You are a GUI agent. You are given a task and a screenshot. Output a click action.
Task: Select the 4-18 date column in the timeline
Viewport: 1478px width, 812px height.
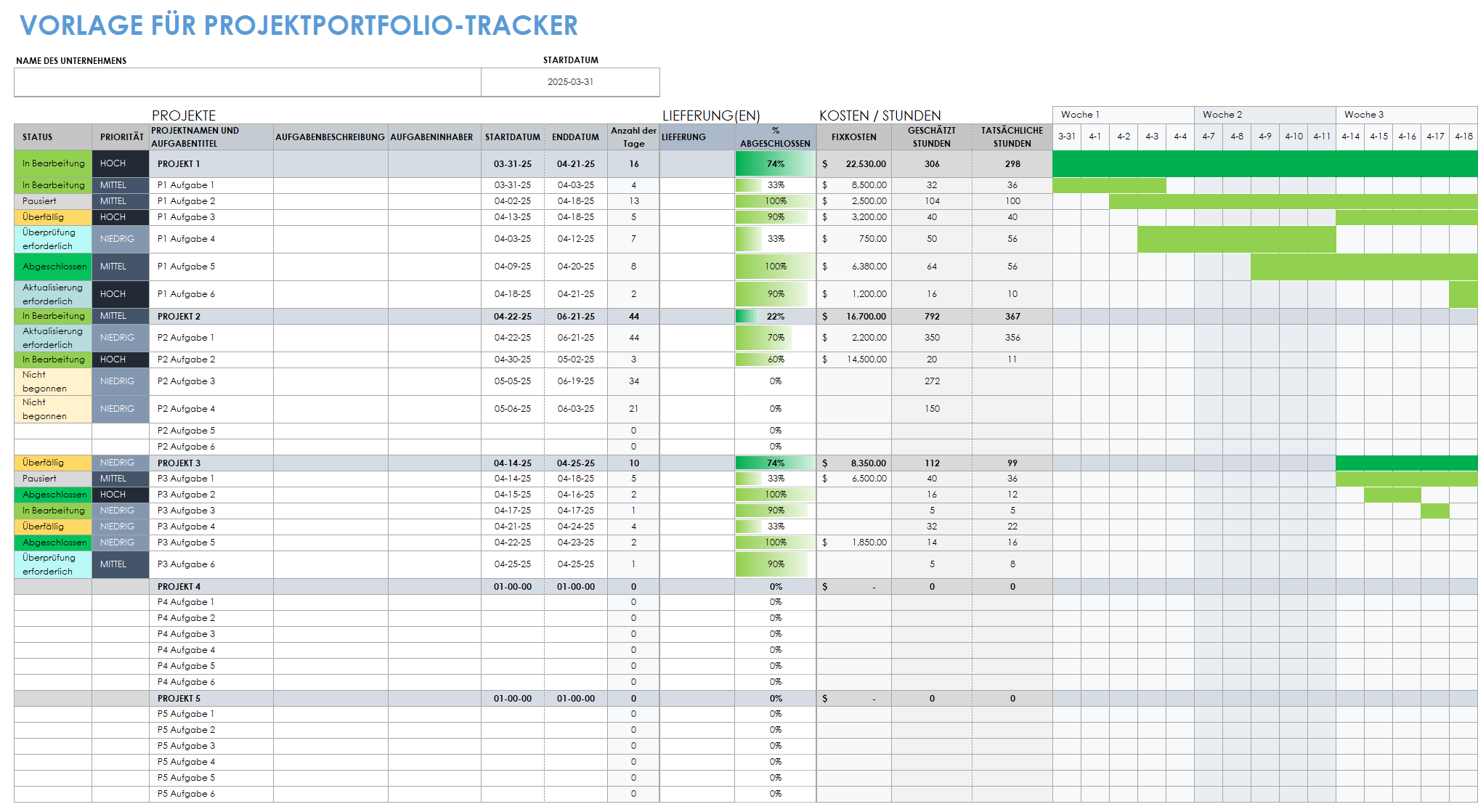pyautogui.click(x=1463, y=137)
